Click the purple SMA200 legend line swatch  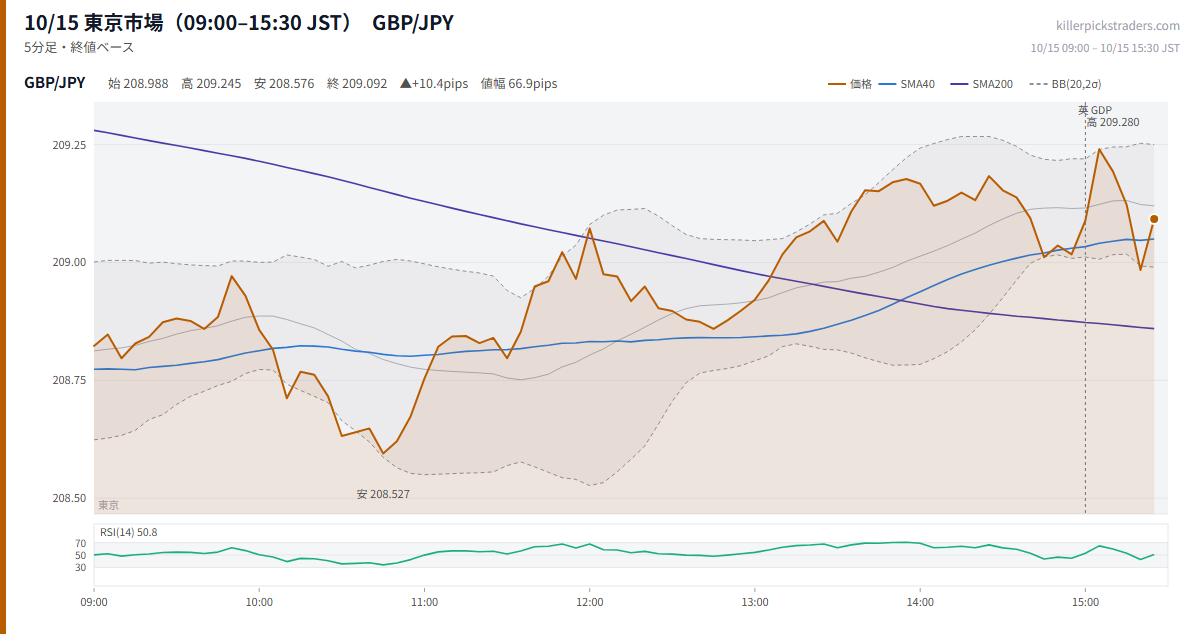click(x=960, y=84)
